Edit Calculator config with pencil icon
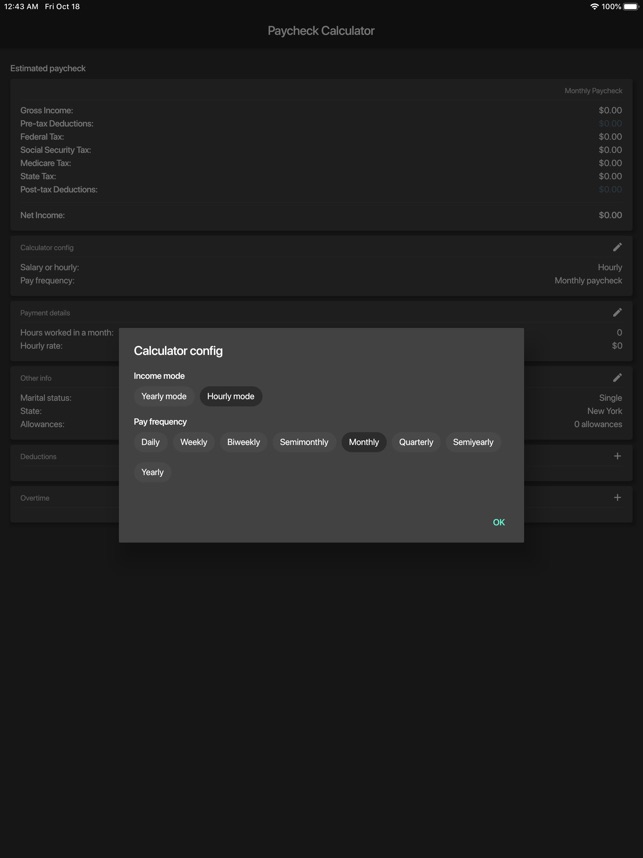The image size is (643, 858). coord(617,247)
